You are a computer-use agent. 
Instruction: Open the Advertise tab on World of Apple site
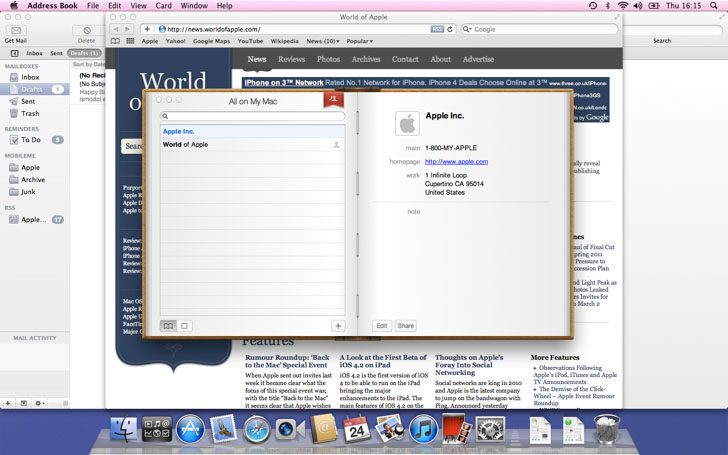[x=478, y=59]
